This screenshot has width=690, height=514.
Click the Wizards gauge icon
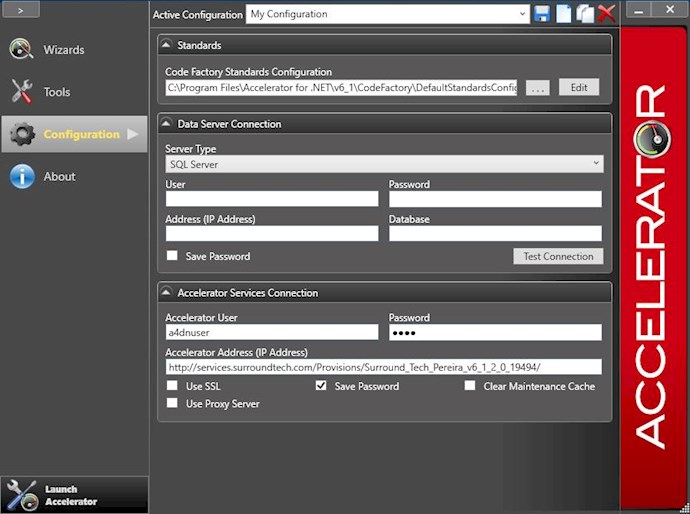21,49
